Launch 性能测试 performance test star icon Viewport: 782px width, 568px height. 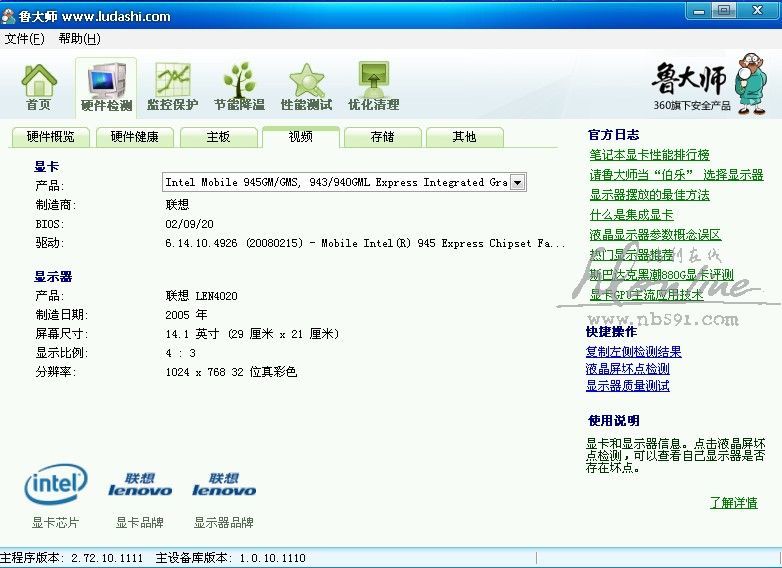[x=306, y=86]
